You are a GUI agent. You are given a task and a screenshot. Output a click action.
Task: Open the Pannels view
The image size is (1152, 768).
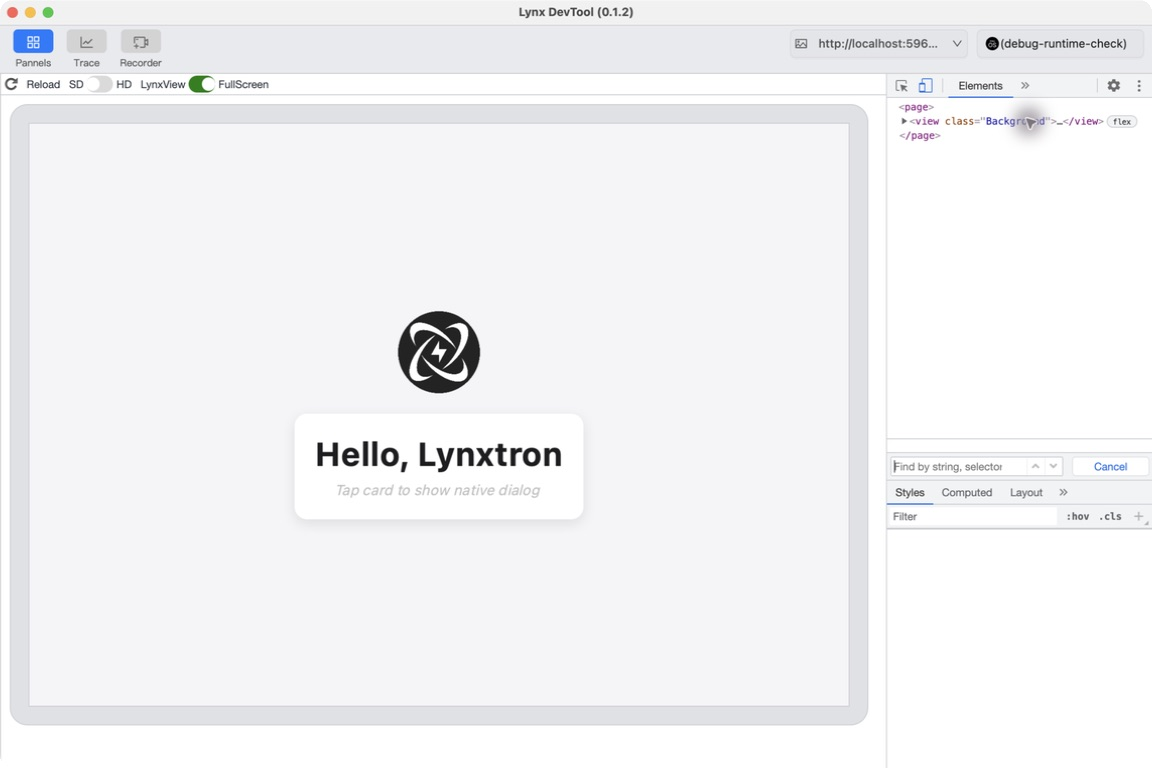click(x=33, y=49)
